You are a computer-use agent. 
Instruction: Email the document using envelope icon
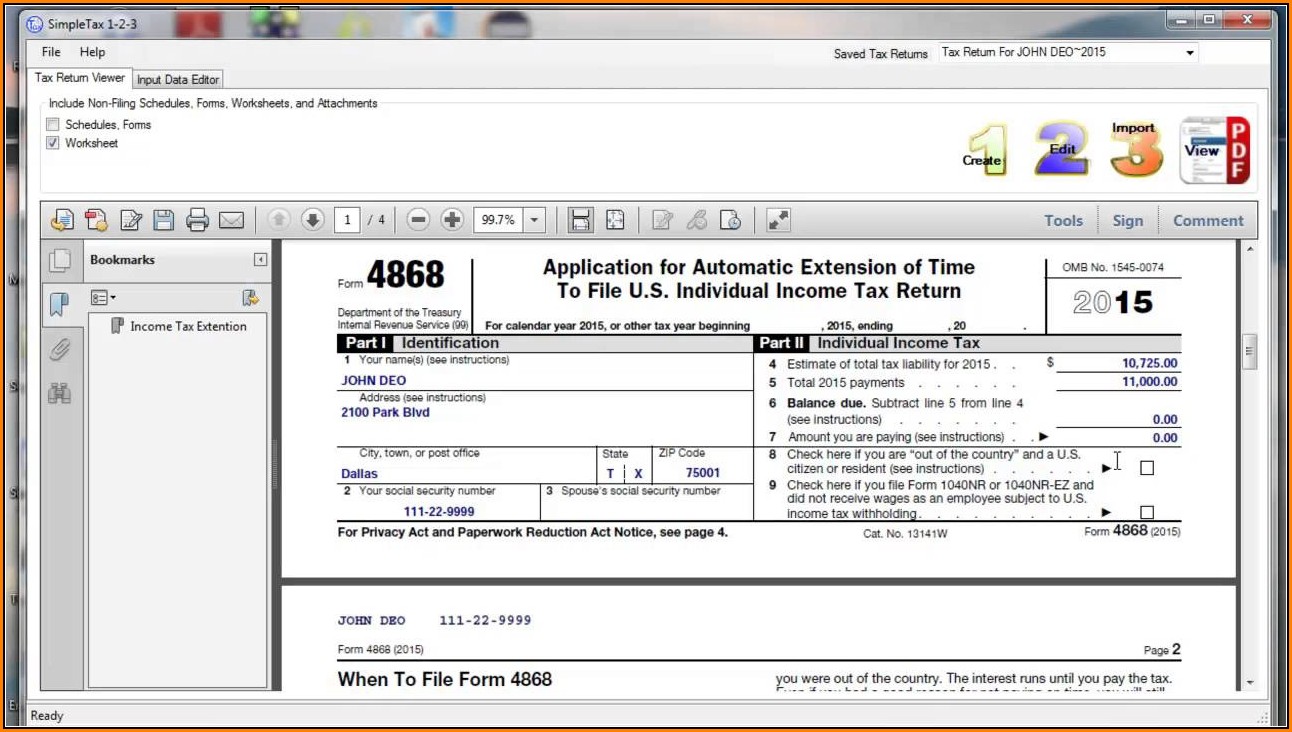point(231,220)
